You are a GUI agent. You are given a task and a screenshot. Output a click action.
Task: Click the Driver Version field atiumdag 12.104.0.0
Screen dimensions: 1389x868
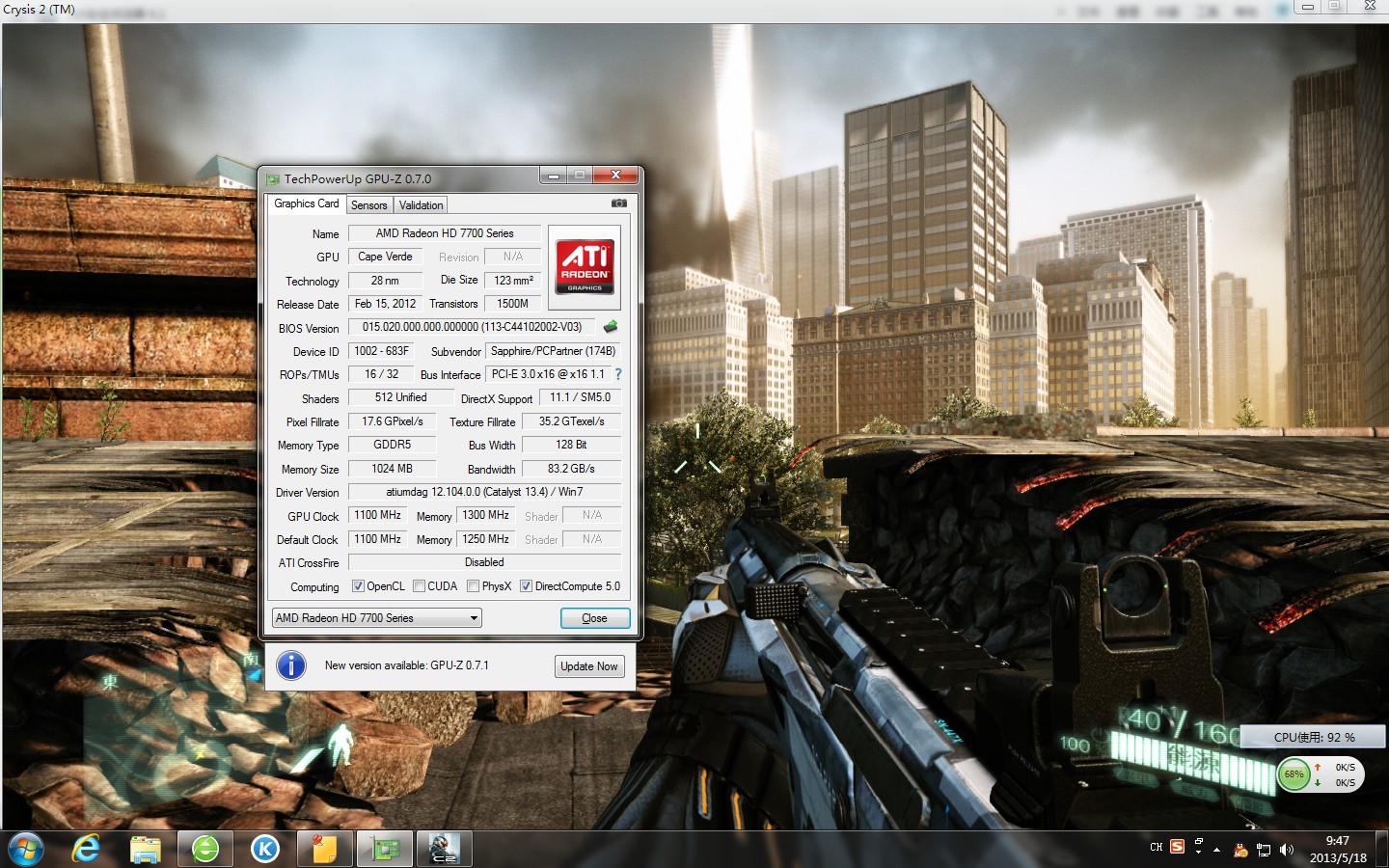[x=484, y=492]
